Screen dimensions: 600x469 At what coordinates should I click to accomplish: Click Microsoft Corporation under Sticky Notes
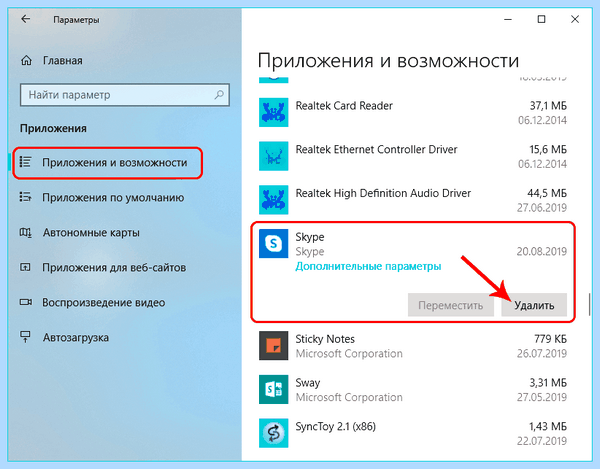pos(349,353)
